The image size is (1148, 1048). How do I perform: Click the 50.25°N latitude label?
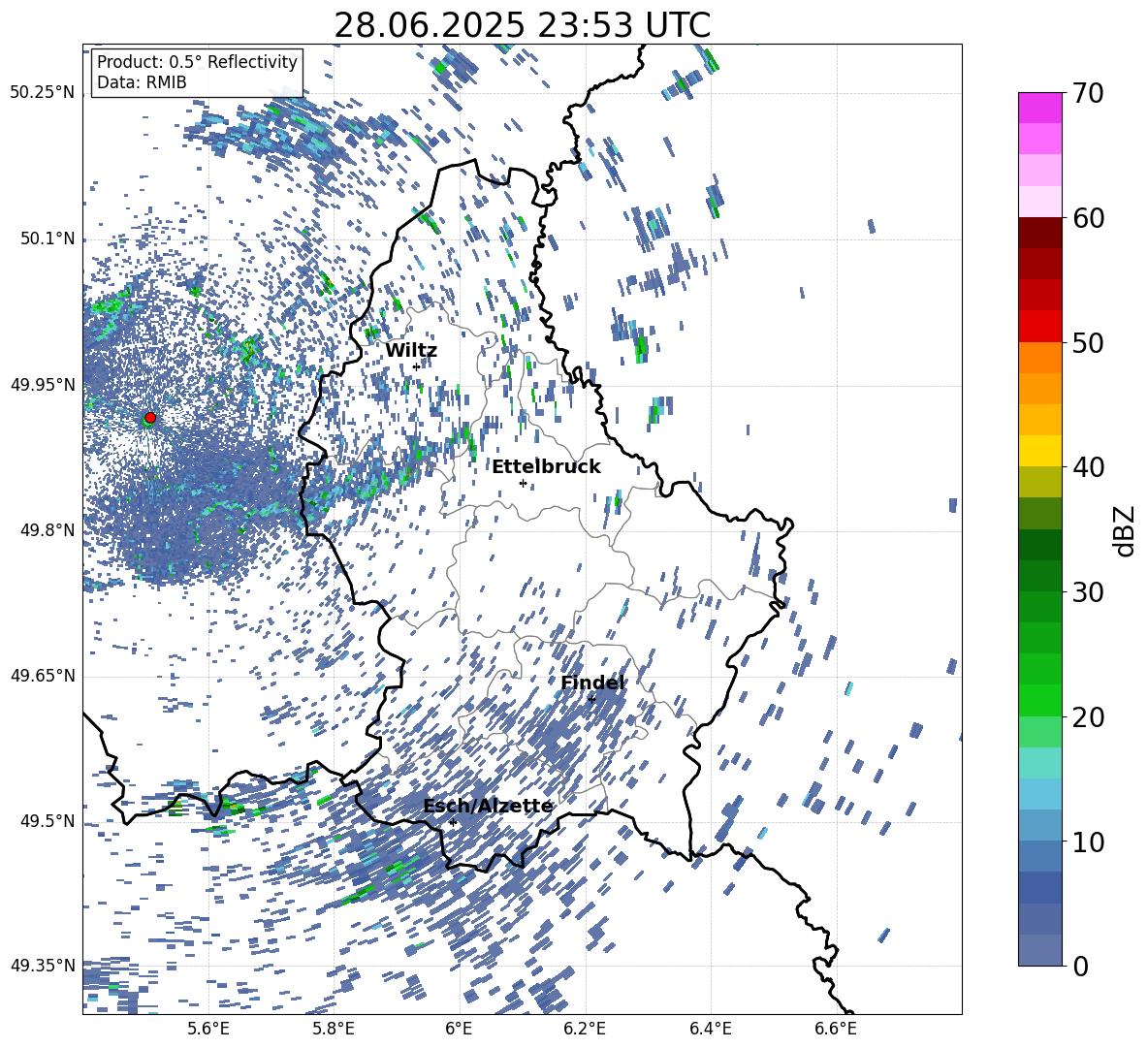pos(43,93)
